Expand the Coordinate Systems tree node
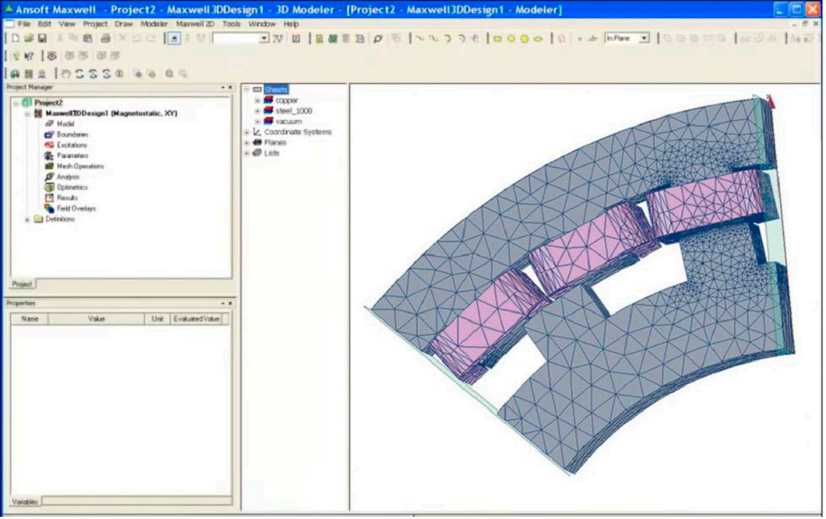The image size is (826, 519). tap(247, 132)
